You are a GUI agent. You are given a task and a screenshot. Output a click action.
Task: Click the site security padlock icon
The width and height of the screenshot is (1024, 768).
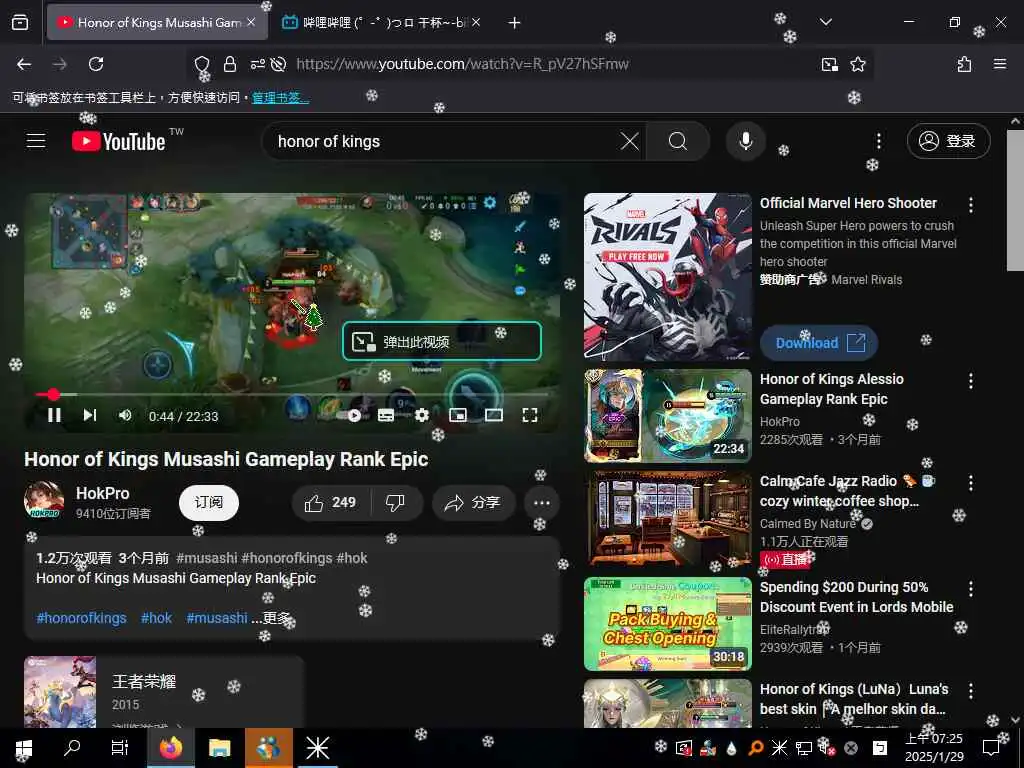(229, 64)
